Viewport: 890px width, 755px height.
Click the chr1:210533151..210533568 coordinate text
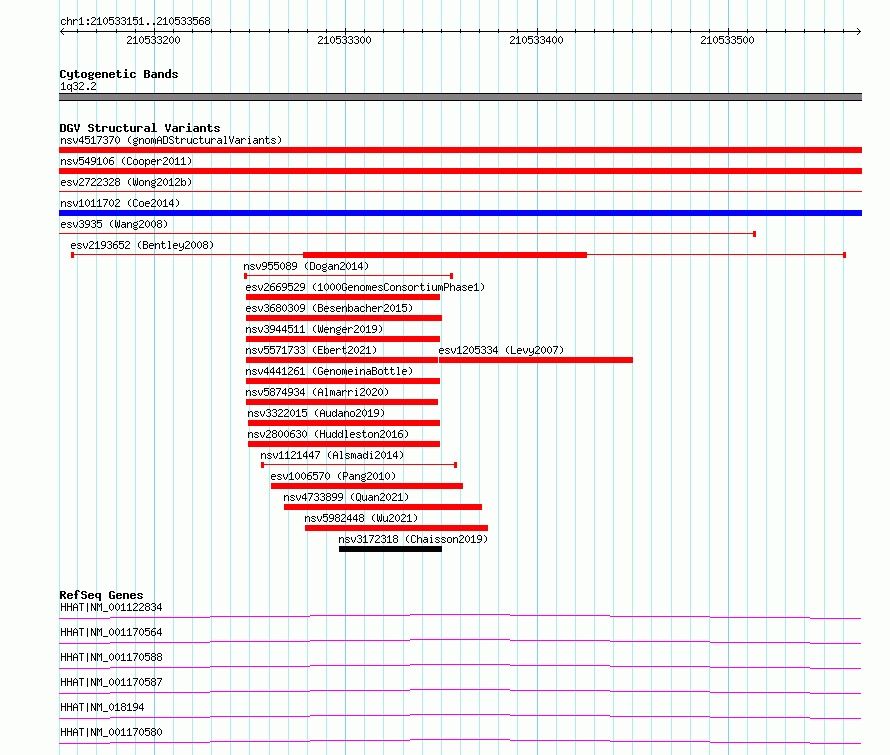(135, 22)
